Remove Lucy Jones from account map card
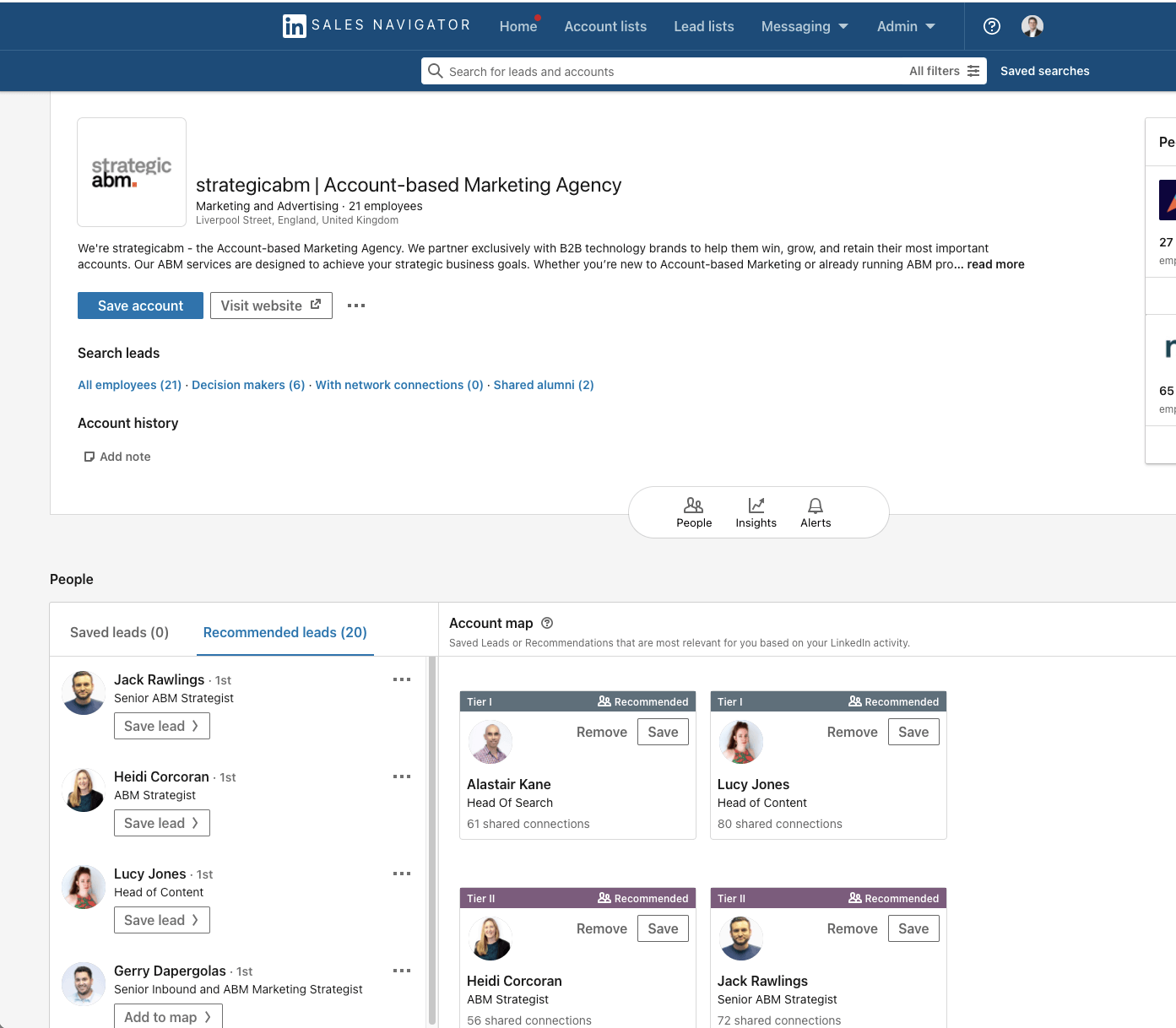Image resolution: width=1176 pixels, height=1028 pixels. point(853,732)
